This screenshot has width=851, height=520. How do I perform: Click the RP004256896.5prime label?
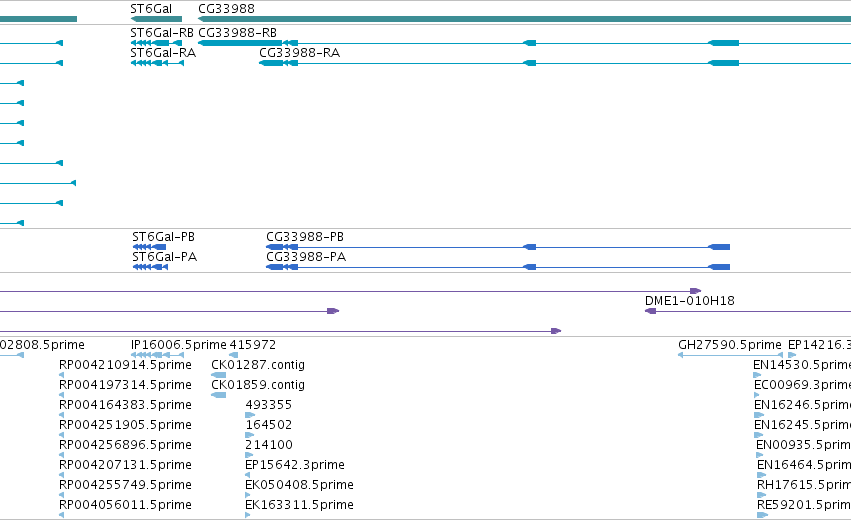[125, 445]
